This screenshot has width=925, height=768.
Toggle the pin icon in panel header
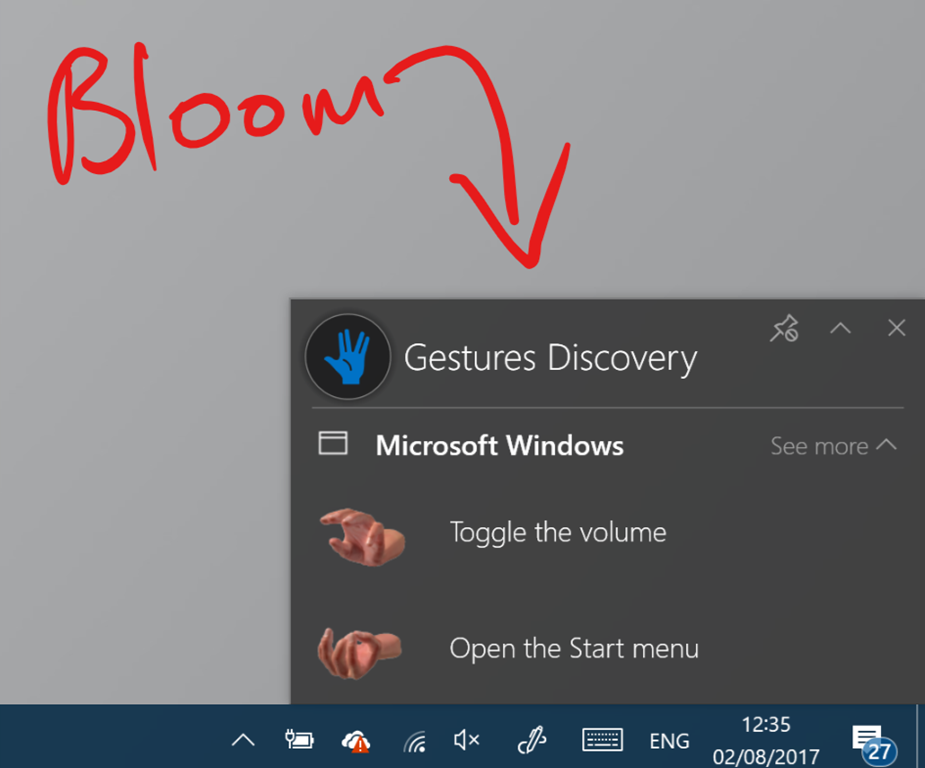pos(785,329)
